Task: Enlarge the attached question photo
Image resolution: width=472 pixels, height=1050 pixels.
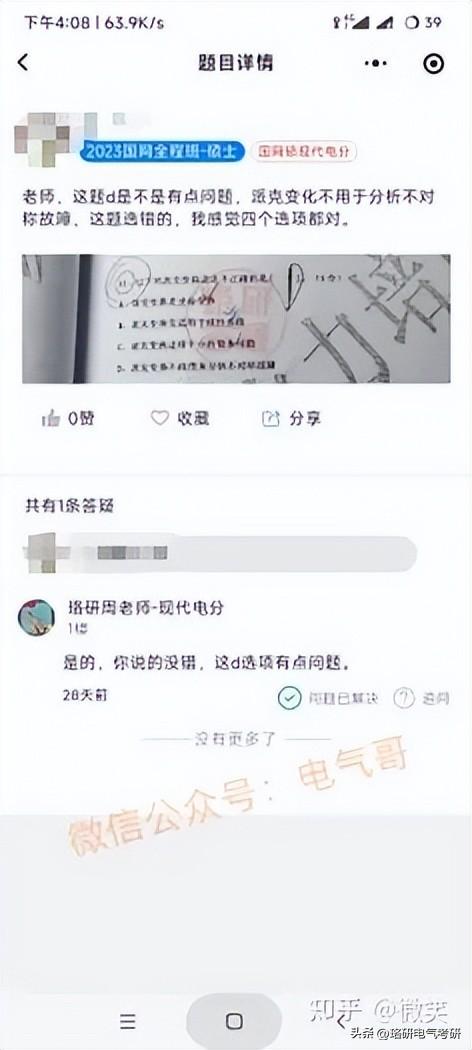Action: (x=236, y=319)
